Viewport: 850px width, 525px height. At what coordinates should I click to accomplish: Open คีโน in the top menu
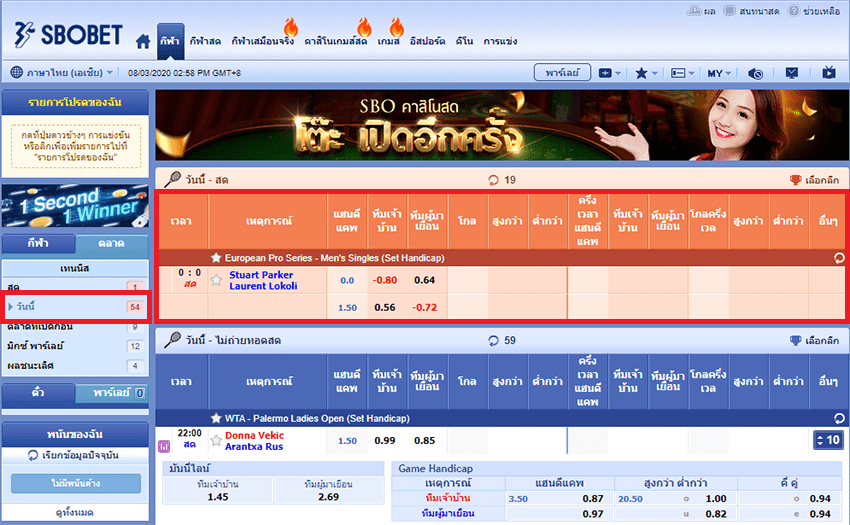(x=464, y=41)
